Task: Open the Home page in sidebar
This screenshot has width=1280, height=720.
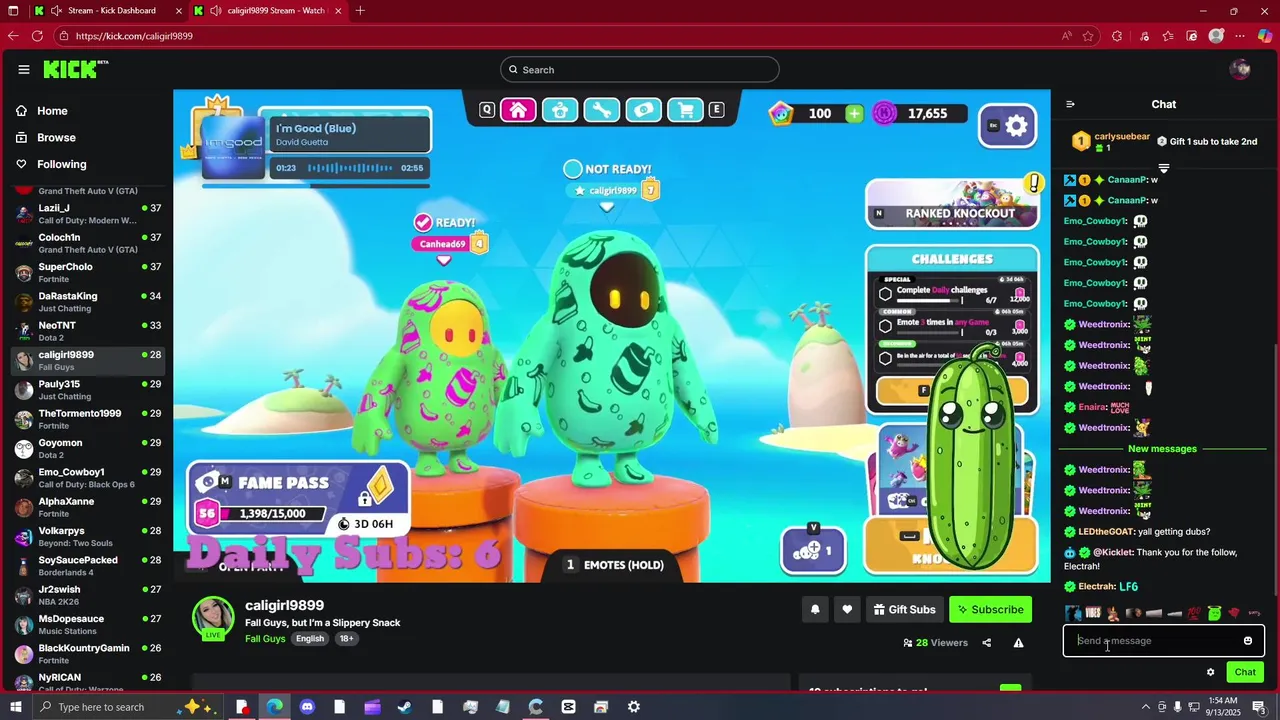Action: pos(52,111)
